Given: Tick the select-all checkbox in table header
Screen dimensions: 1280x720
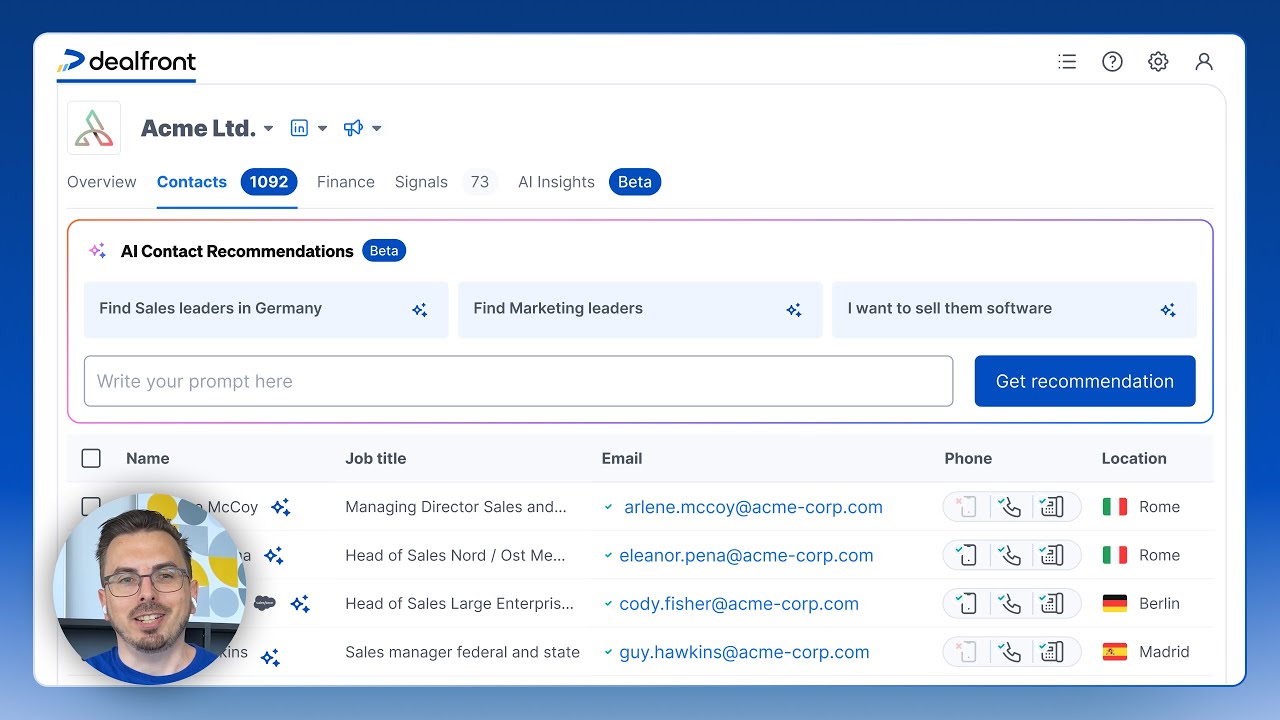Looking at the screenshot, I should 91,458.
